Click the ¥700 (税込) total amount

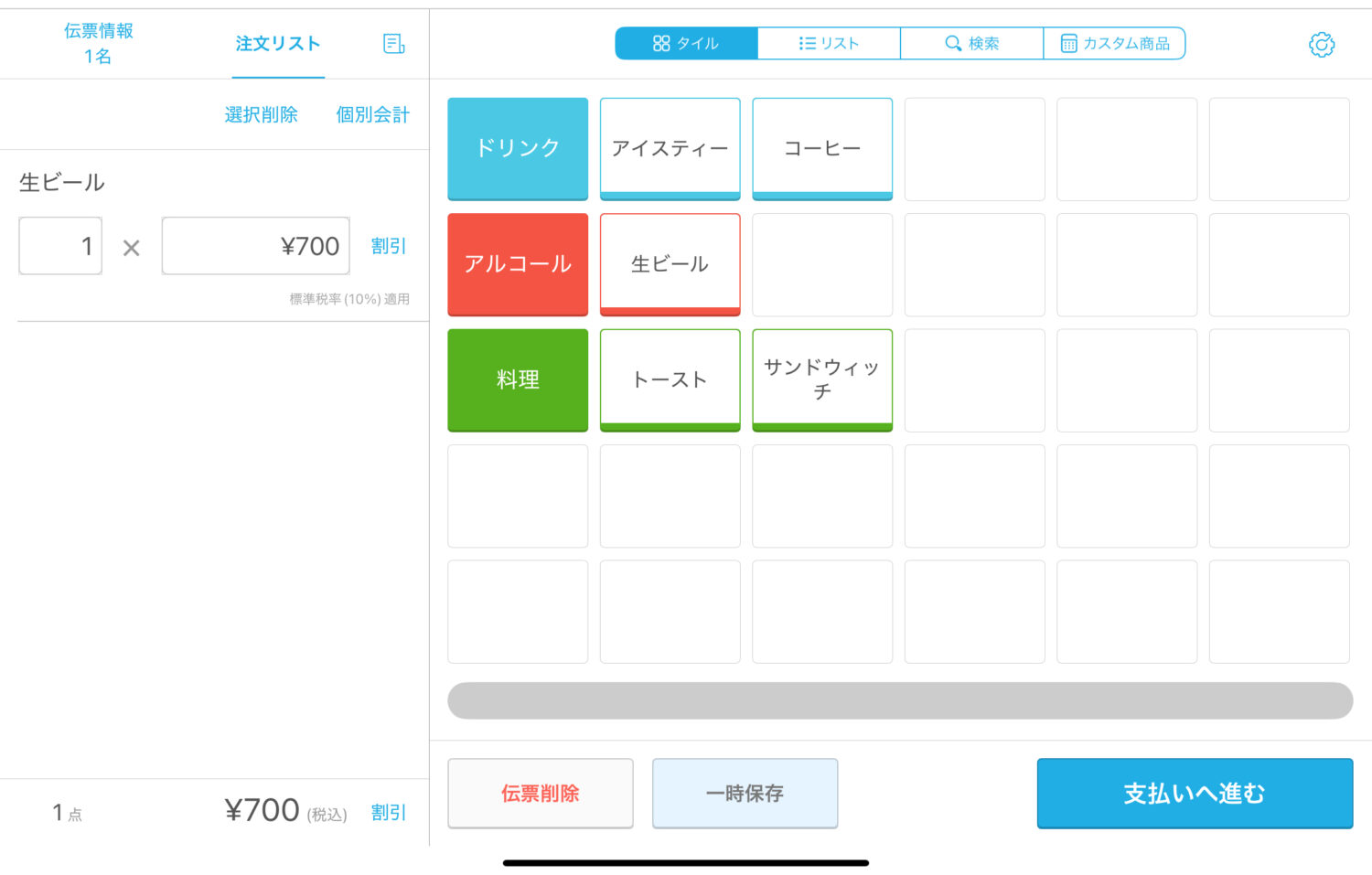pyautogui.click(x=286, y=811)
